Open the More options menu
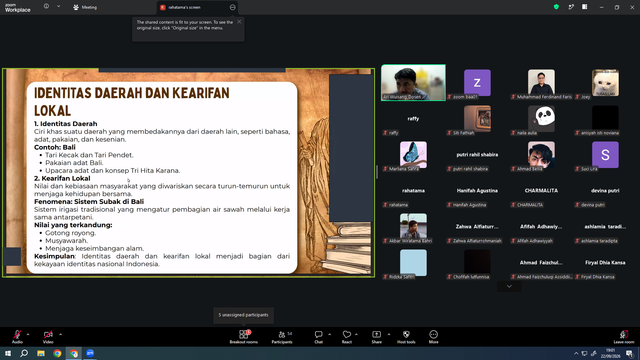640x360 pixels. coord(433,337)
